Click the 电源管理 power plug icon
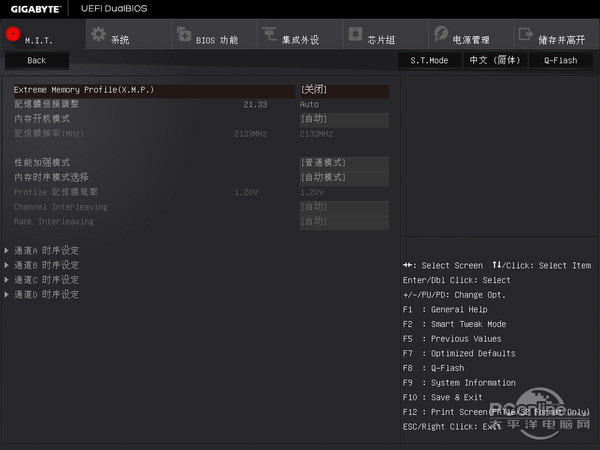Image resolution: width=600 pixels, height=450 pixels. pos(441,34)
